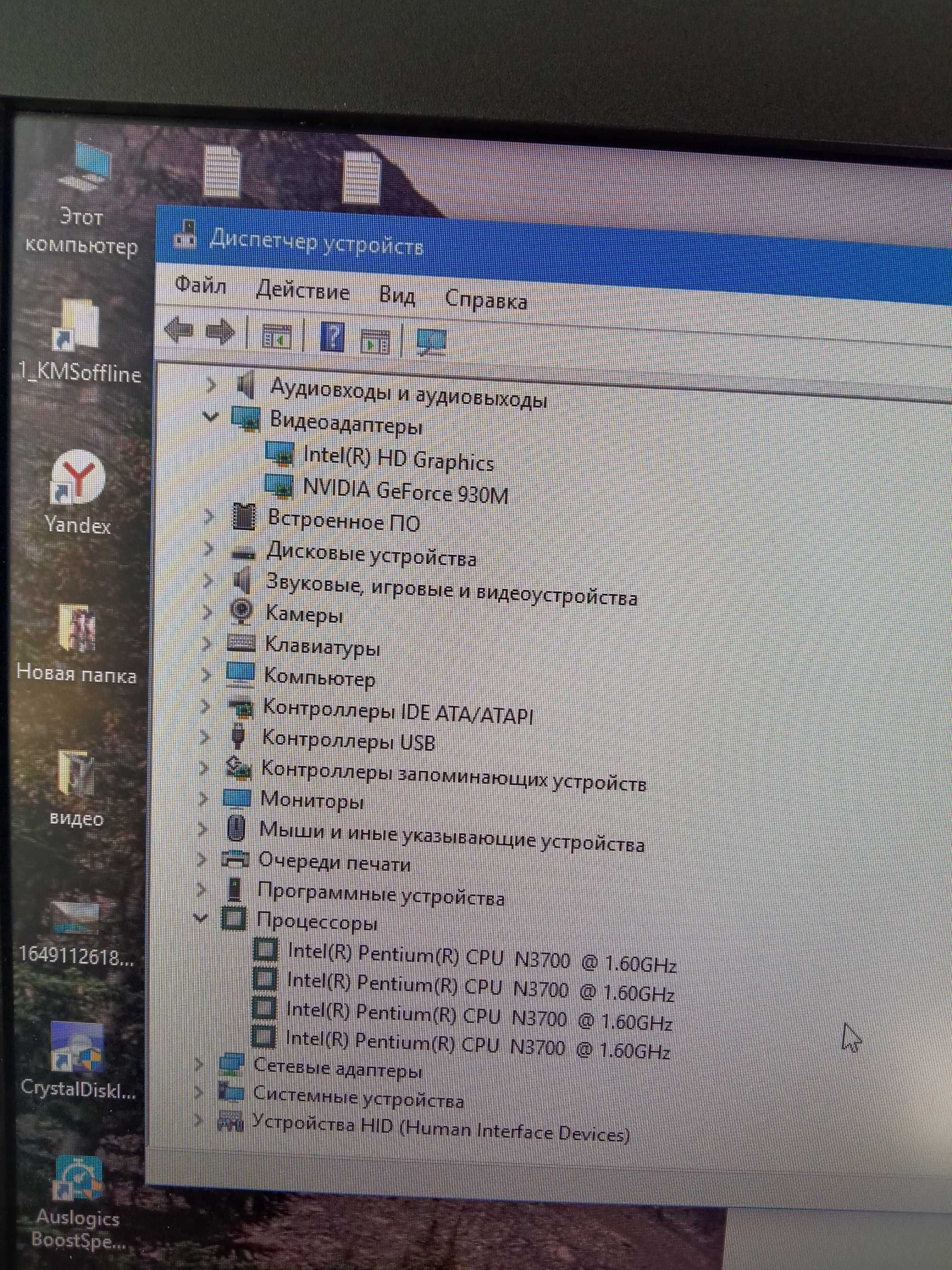Select the last Intel Pentium N3700 processor entry
Screen dimensions: 952x1270
(x=477, y=1044)
